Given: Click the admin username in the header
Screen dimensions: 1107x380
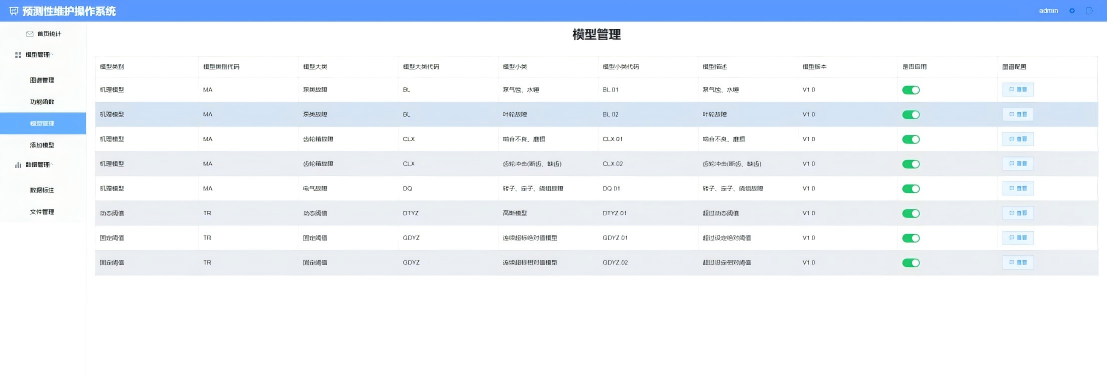Looking at the screenshot, I should pos(1048,11).
